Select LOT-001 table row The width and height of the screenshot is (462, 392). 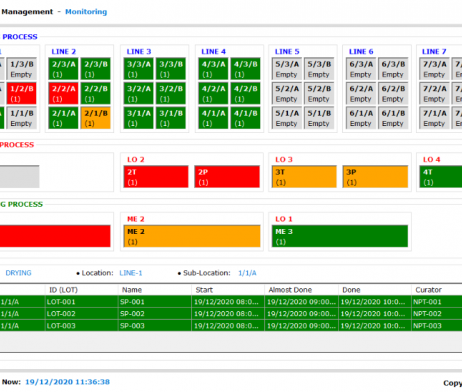[231, 302]
